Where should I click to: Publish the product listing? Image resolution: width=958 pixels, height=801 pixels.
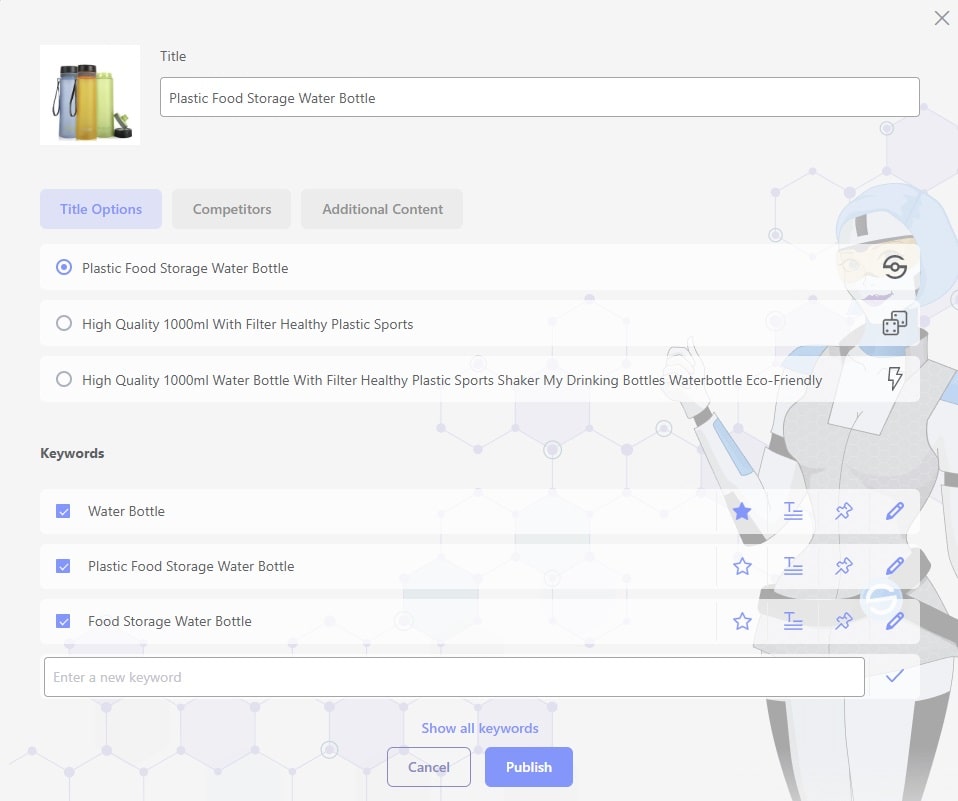click(528, 767)
